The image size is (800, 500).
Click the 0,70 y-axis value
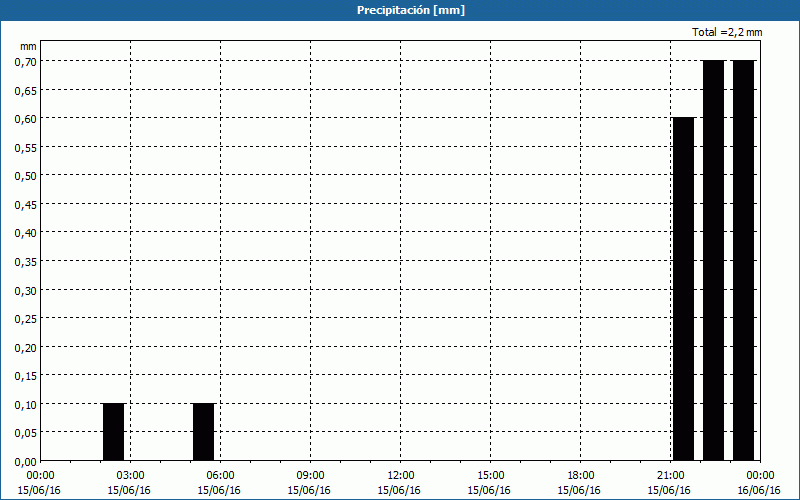coord(26,61)
